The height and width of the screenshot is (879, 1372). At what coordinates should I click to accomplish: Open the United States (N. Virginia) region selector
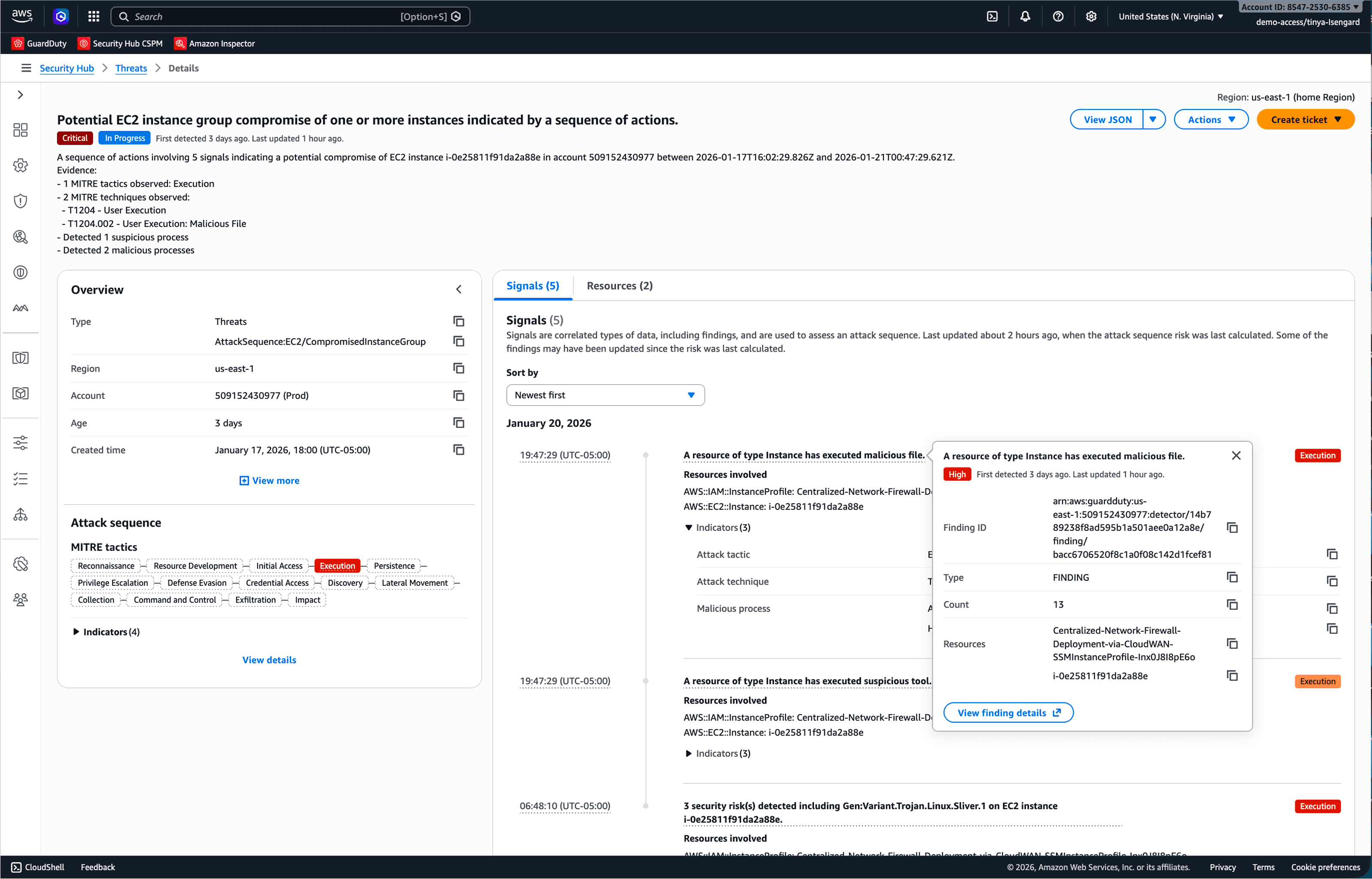click(1170, 17)
